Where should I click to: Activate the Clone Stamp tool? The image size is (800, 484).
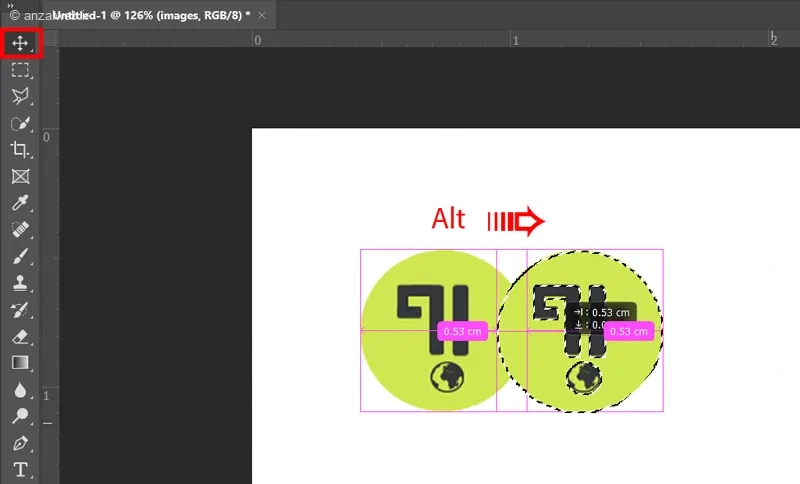[20, 283]
